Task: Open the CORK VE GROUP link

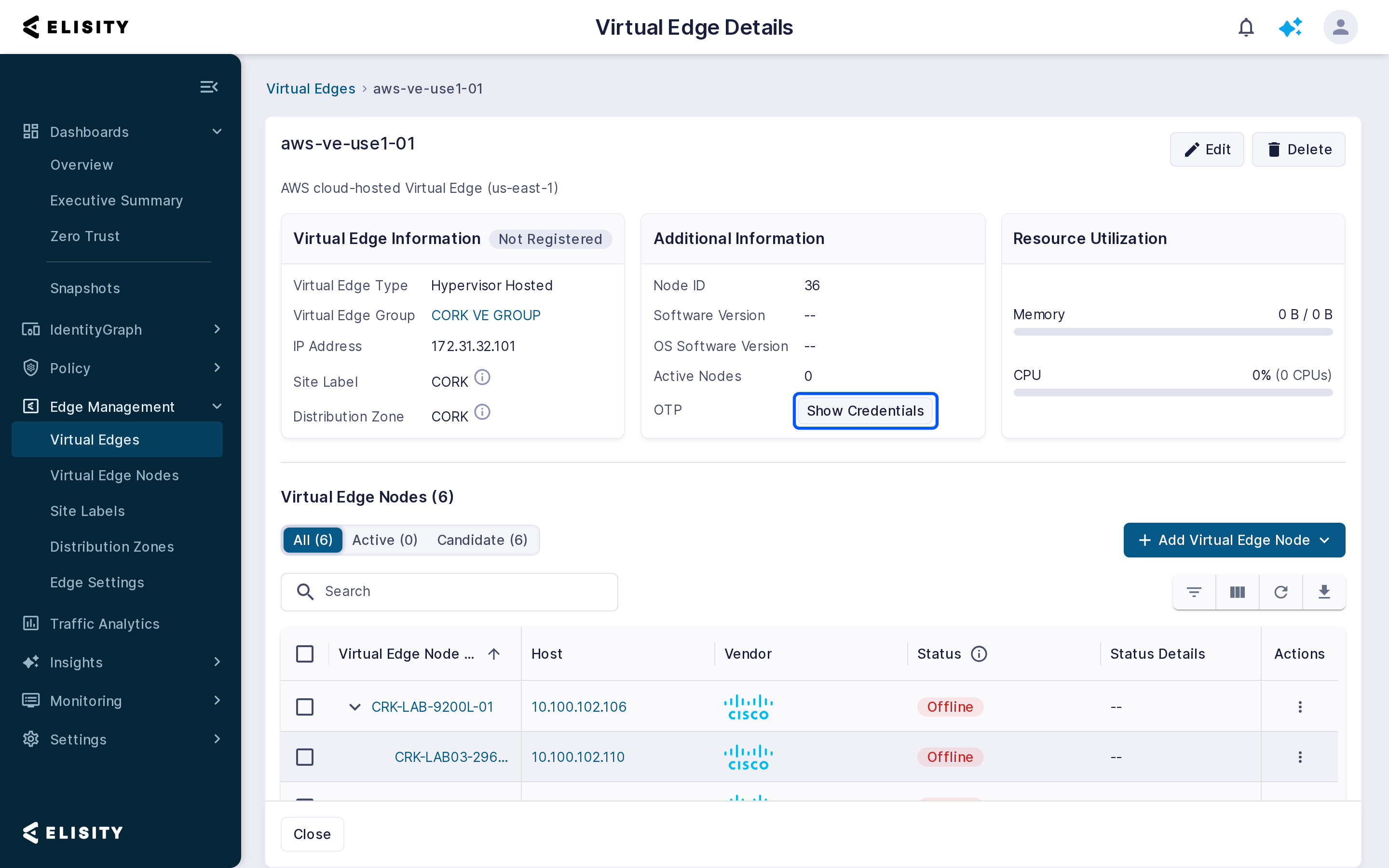Action: (x=486, y=315)
